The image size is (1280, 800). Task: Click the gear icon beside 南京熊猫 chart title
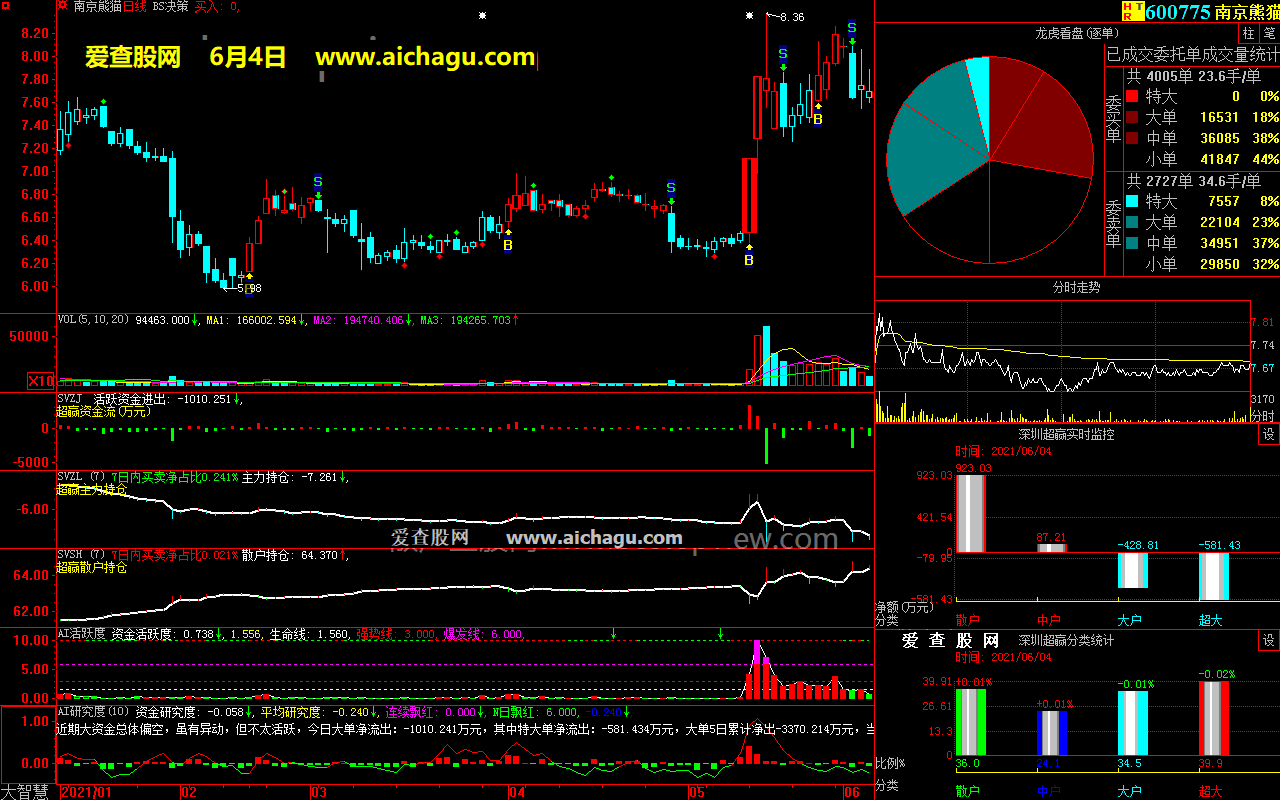pos(62,6)
